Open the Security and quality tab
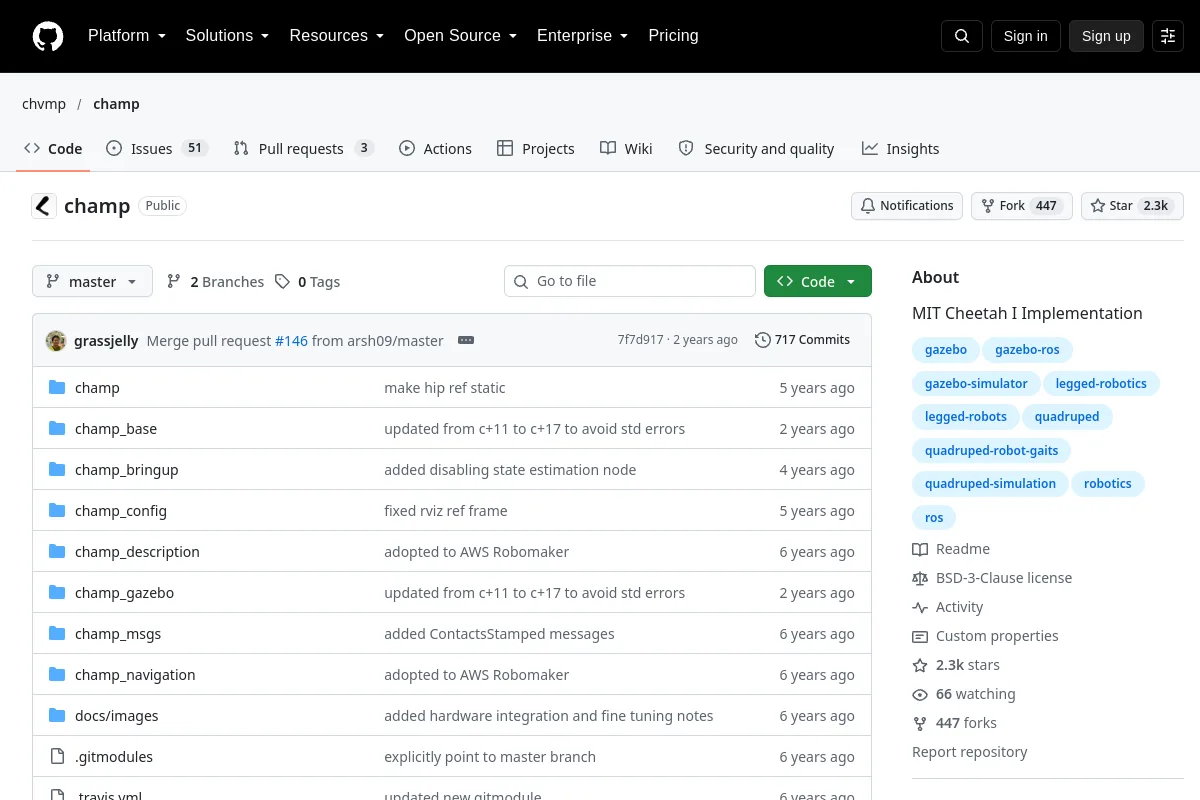This screenshot has height=800, width=1200. [x=756, y=149]
